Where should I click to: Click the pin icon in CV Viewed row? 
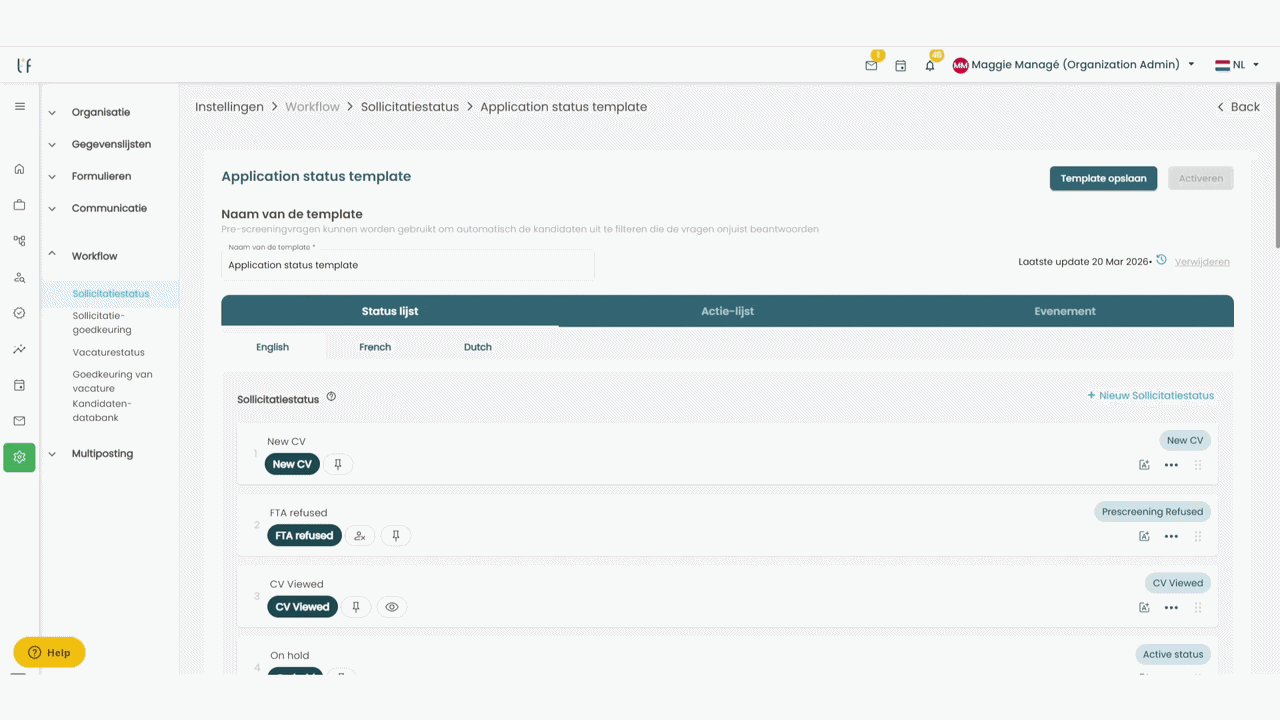[356, 607]
